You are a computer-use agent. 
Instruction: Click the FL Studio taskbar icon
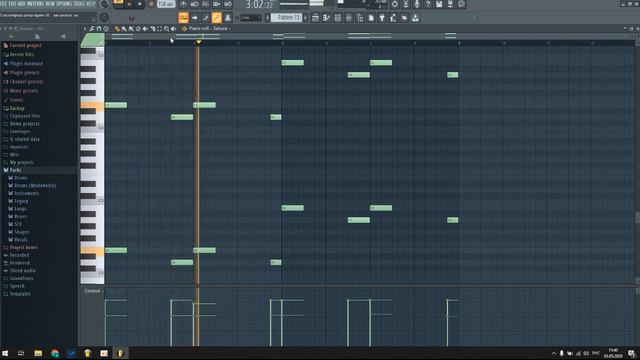[x=120, y=353]
